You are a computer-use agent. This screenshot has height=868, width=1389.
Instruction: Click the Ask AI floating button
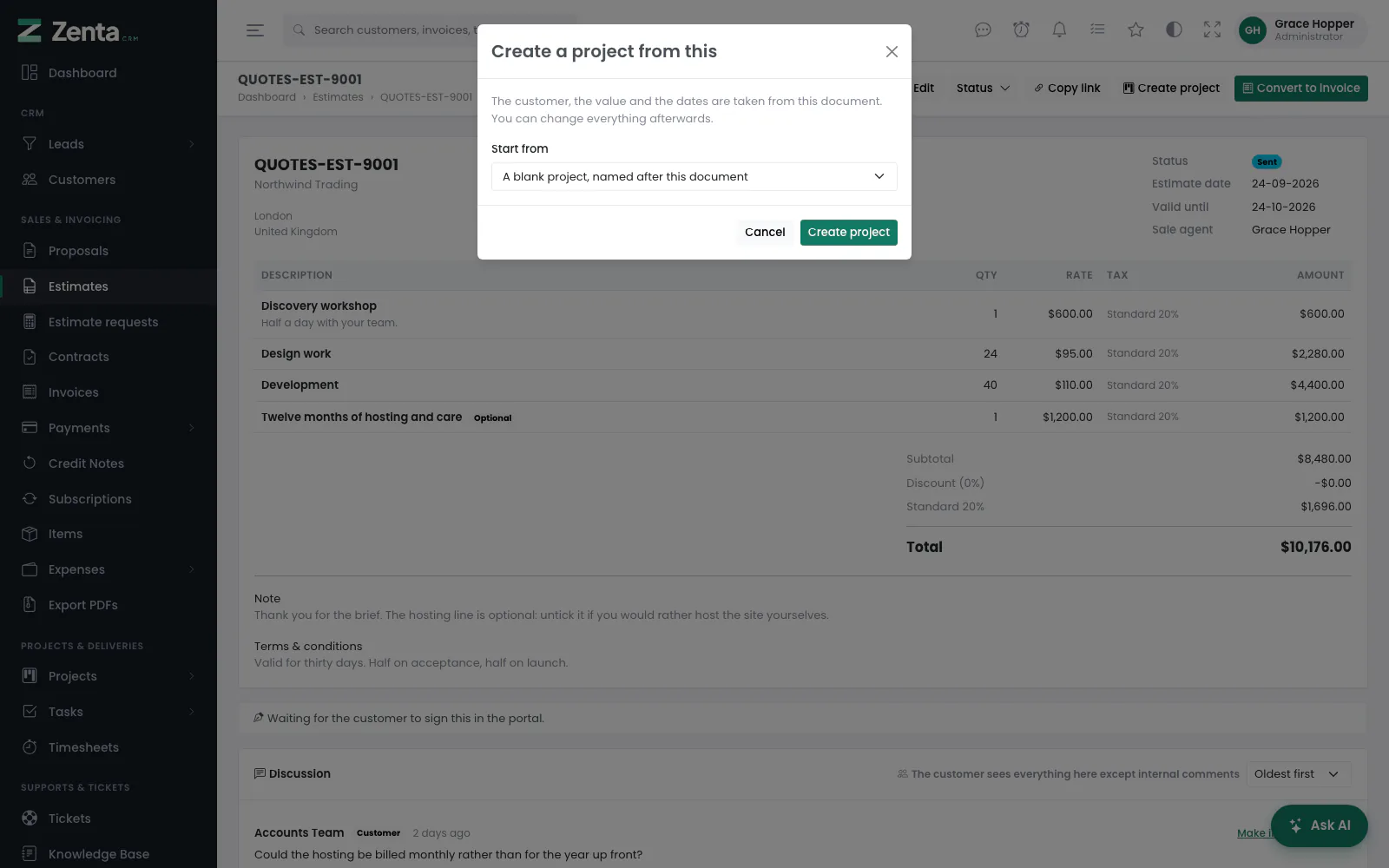pyautogui.click(x=1319, y=825)
